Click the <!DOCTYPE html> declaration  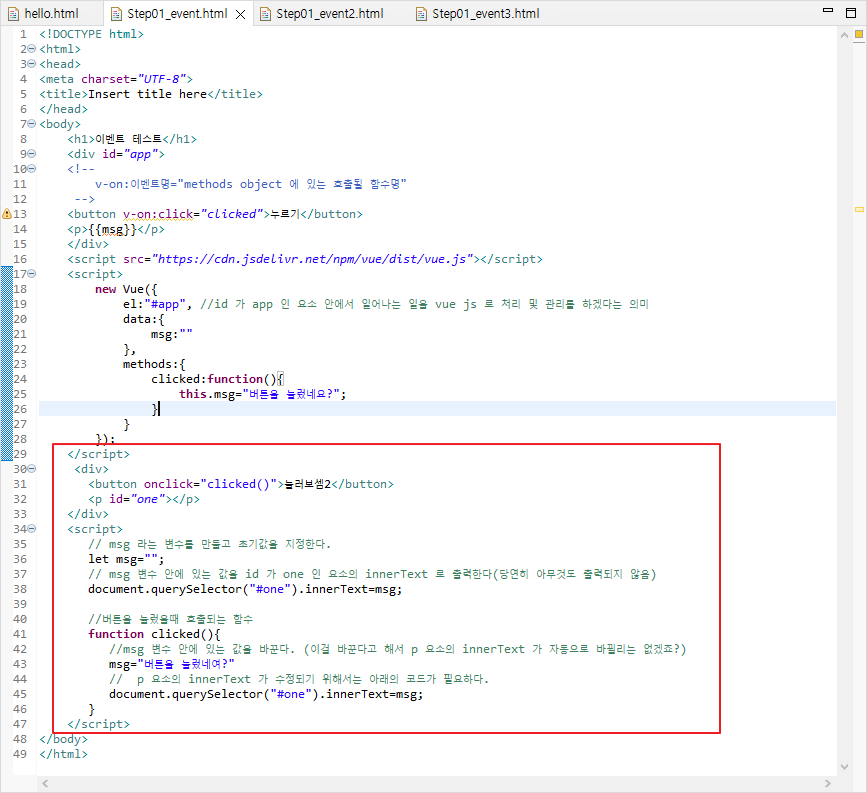click(x=91, y=34)
